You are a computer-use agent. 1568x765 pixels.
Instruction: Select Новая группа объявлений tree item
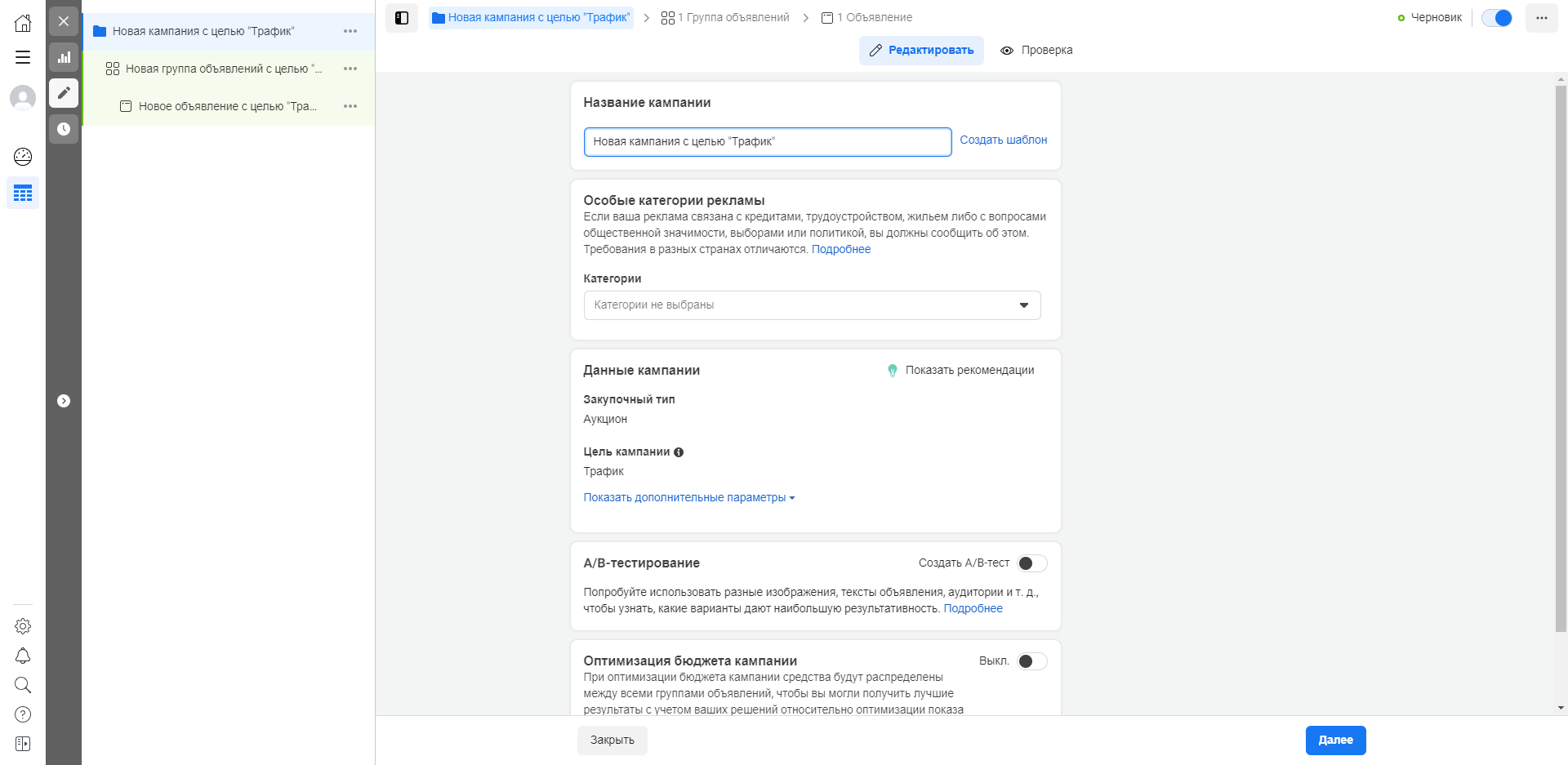(229, 69)
